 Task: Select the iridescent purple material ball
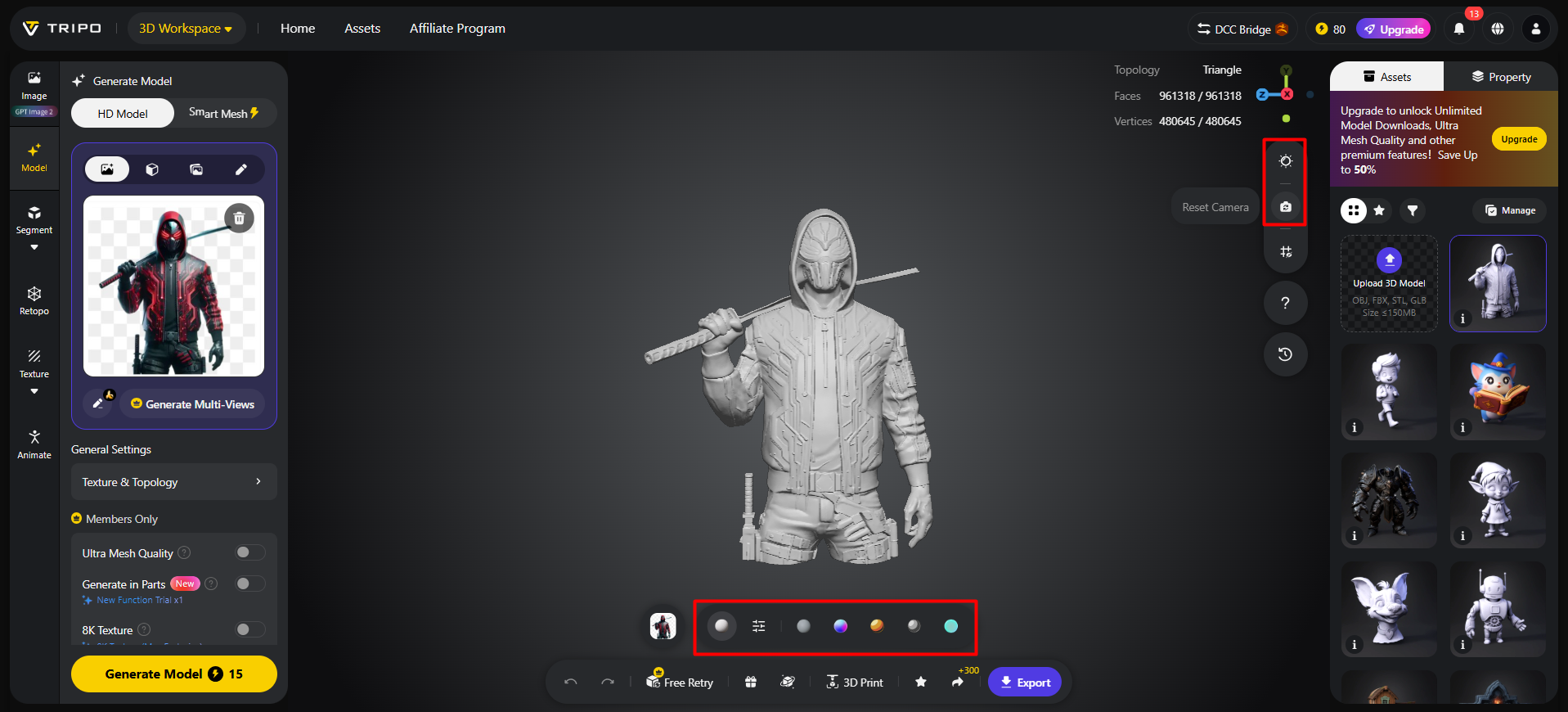point(840,626)
